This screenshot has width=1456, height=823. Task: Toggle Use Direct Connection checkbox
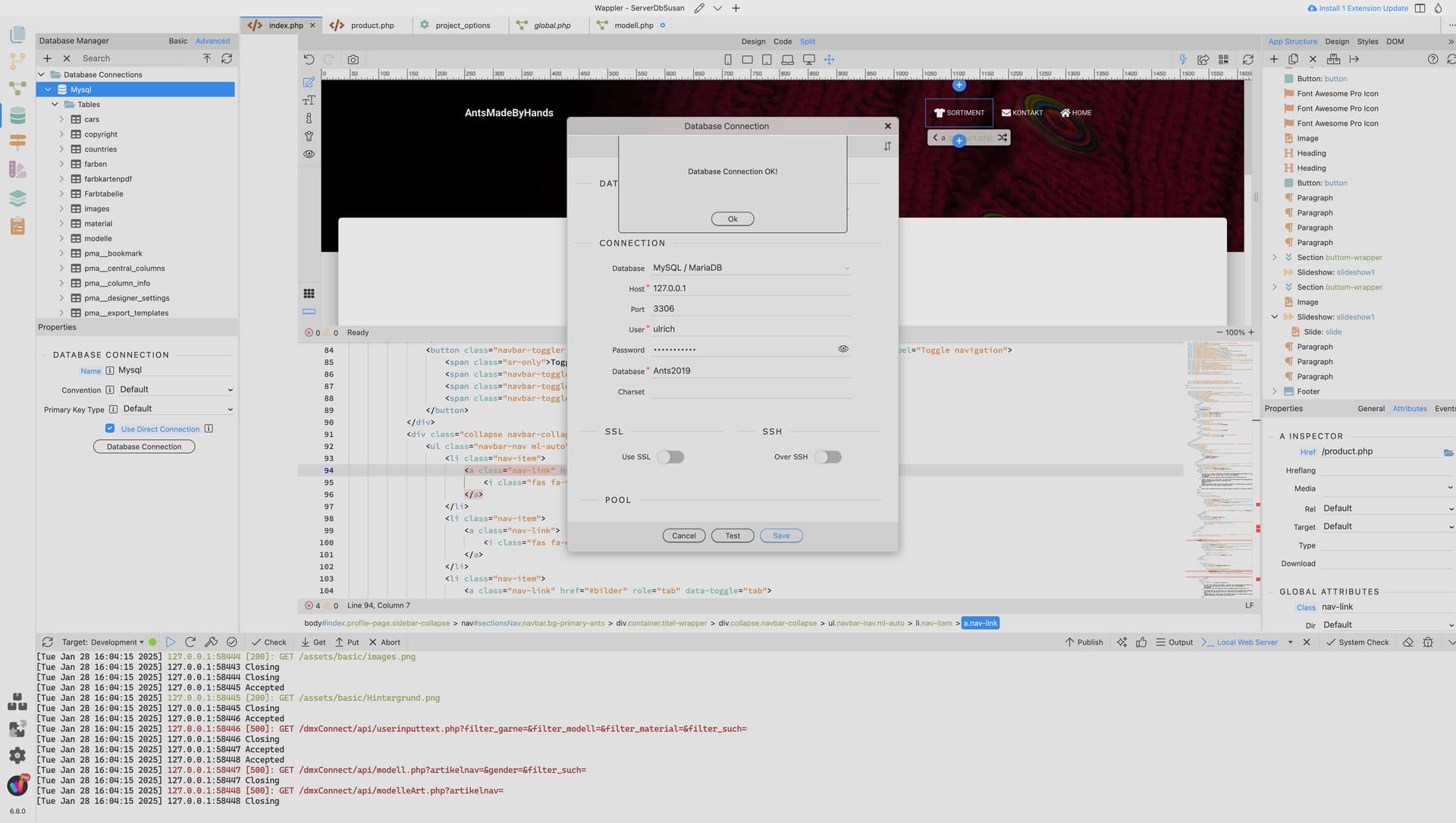click(110, 429)
